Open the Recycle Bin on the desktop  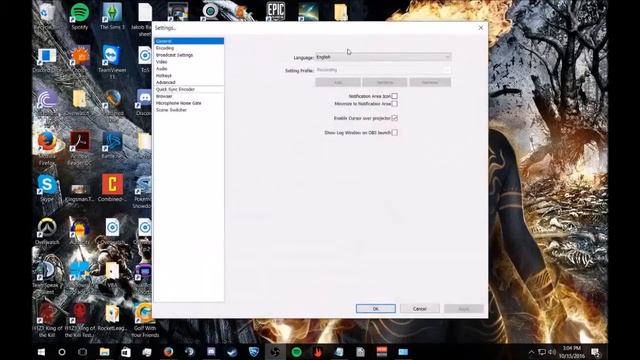[x=46, y=16]
